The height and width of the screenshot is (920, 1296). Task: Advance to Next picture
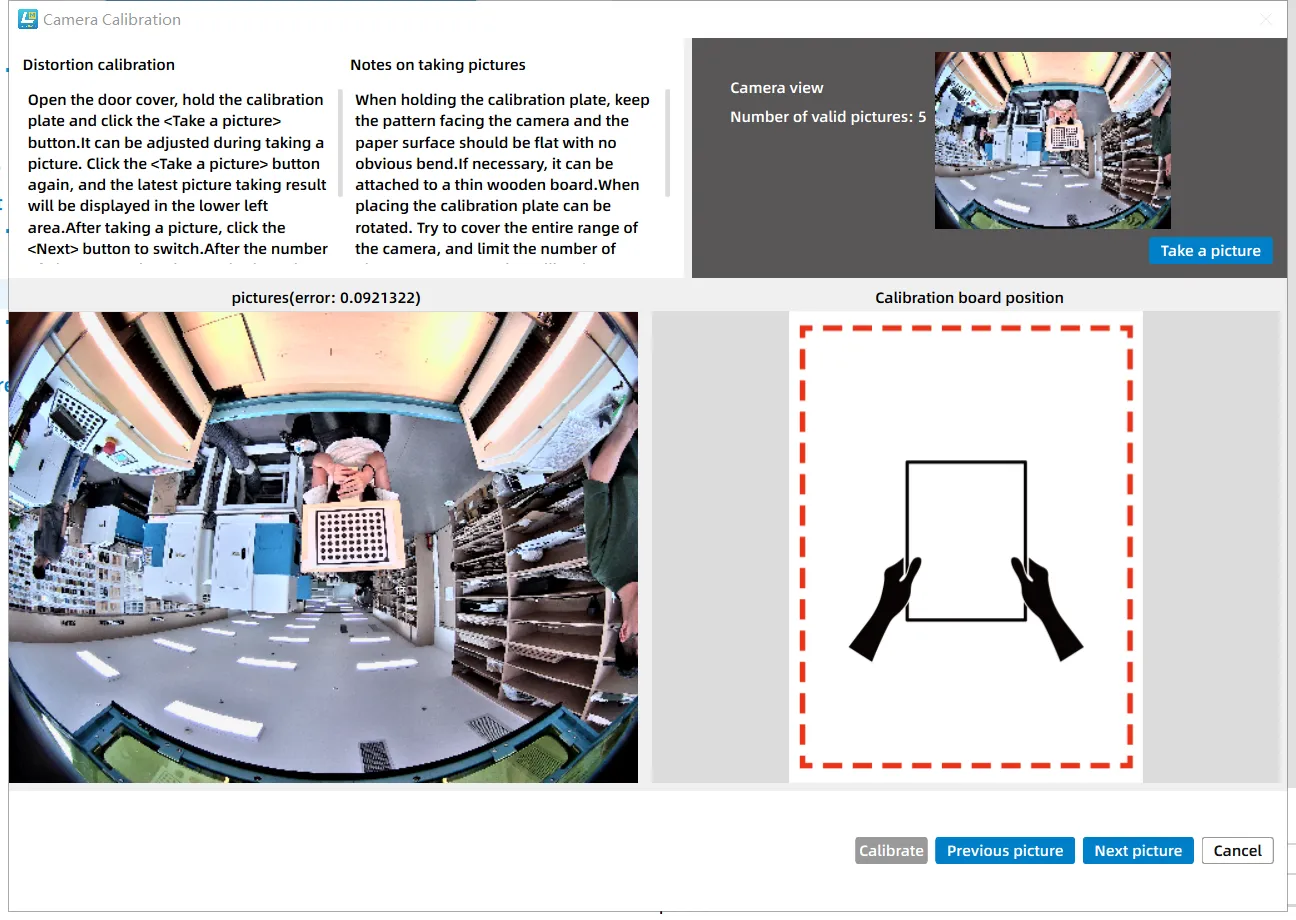click(1138, 851)
